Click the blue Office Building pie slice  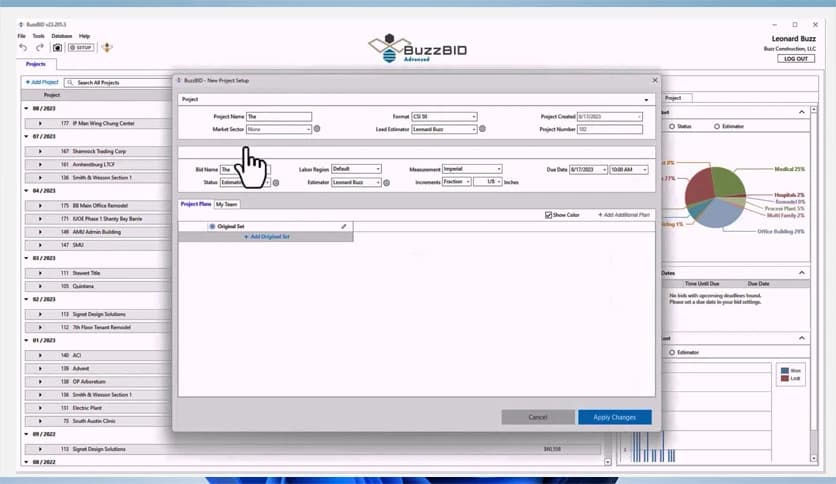click(x=720, y=213)
